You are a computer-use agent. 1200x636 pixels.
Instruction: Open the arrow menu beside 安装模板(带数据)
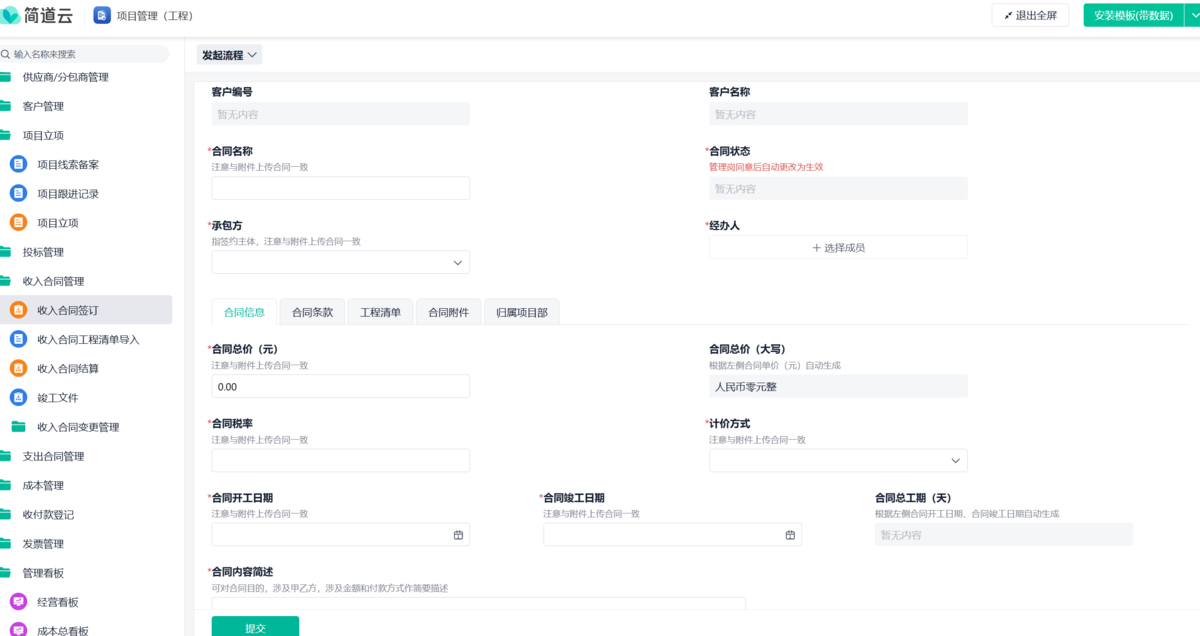coord(1193,15)
